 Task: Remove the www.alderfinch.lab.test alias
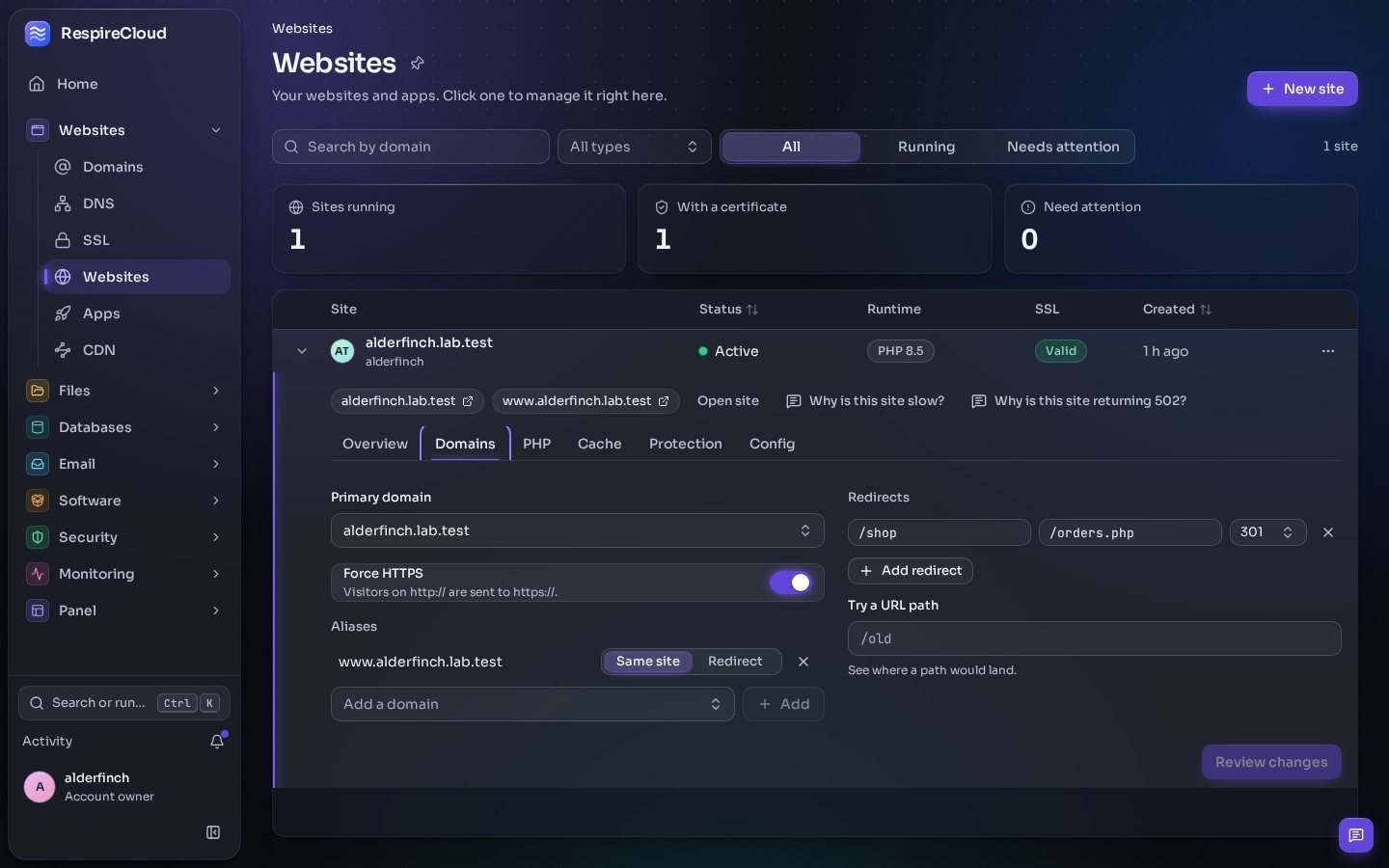click(803, 662)
